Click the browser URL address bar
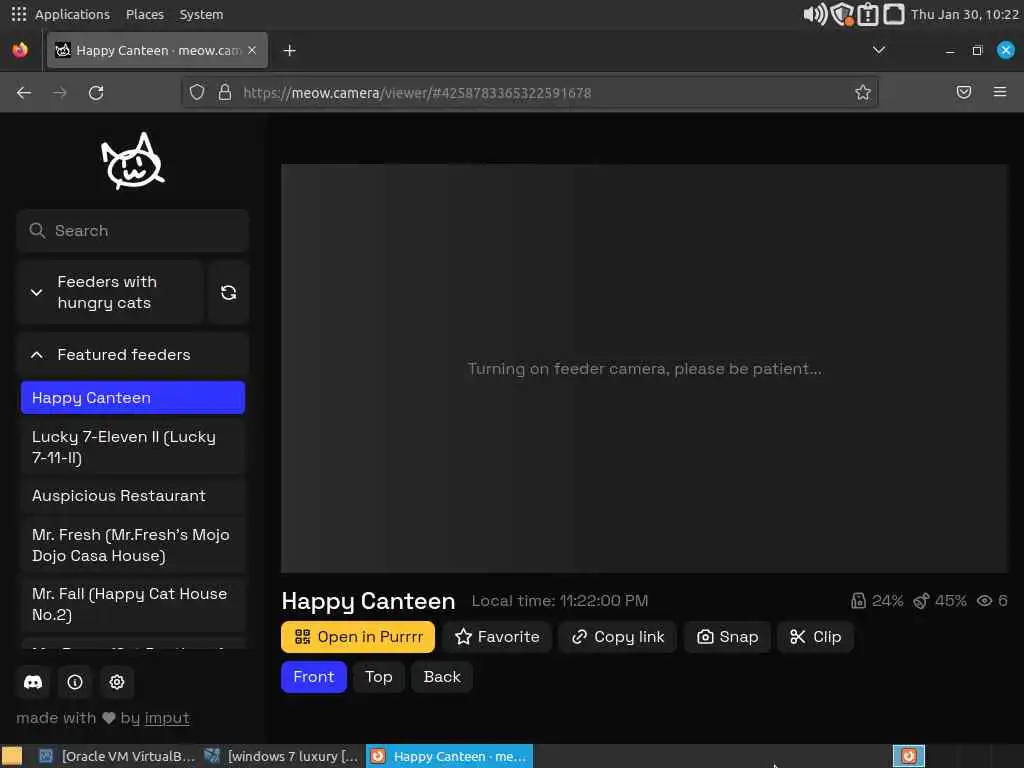 (529, 93)
